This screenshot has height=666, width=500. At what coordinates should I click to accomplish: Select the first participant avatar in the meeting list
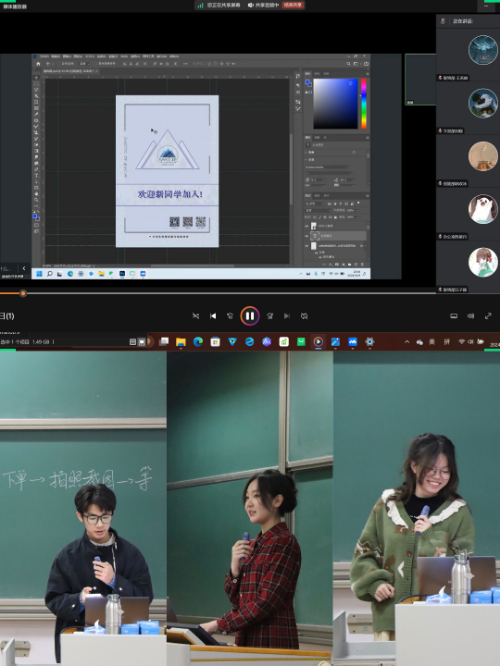483,50
